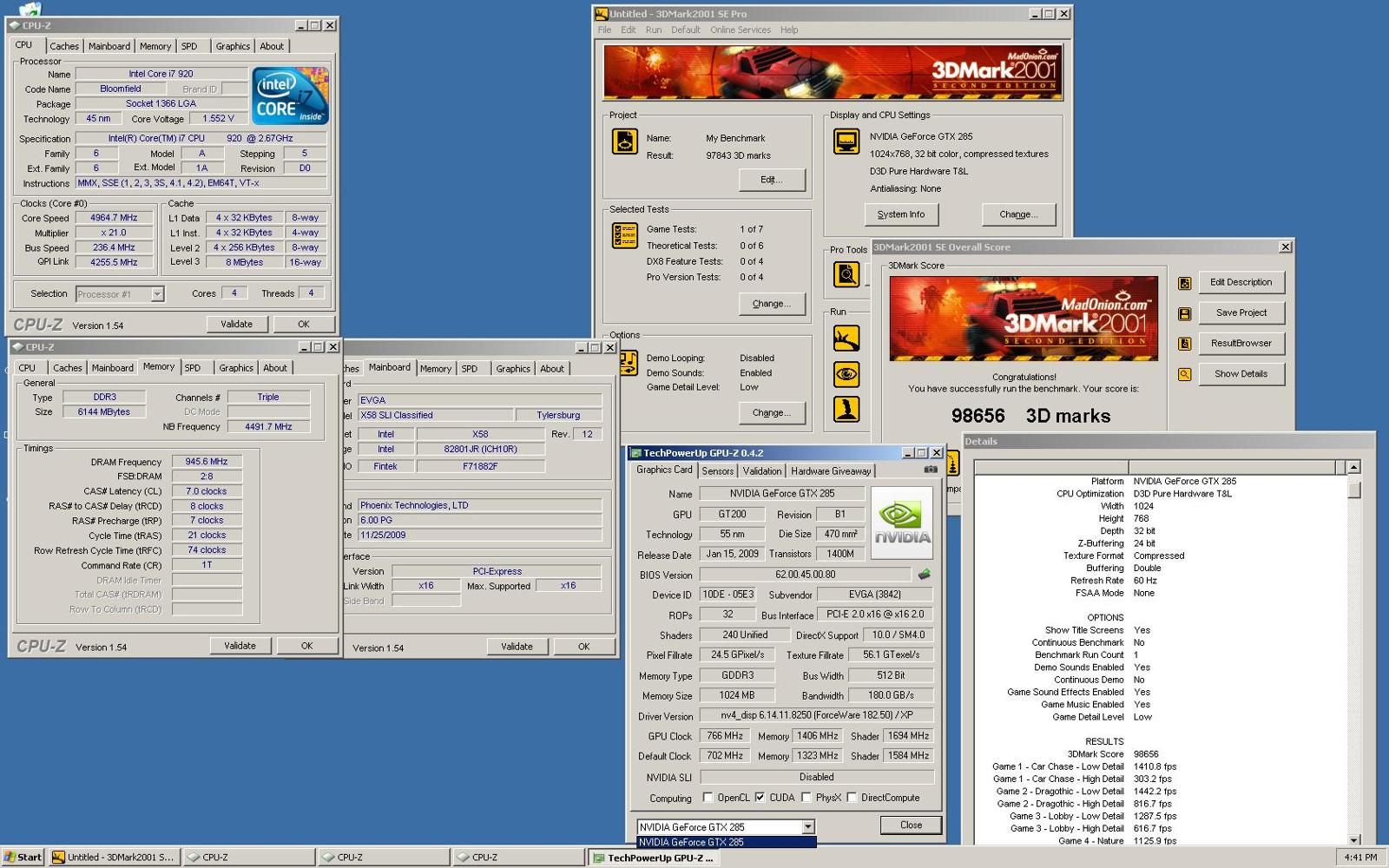Switch to SPD tab in top CPU-Z window
The height and width of the screenshot is (868, 1389).
(x=189, y=47)
